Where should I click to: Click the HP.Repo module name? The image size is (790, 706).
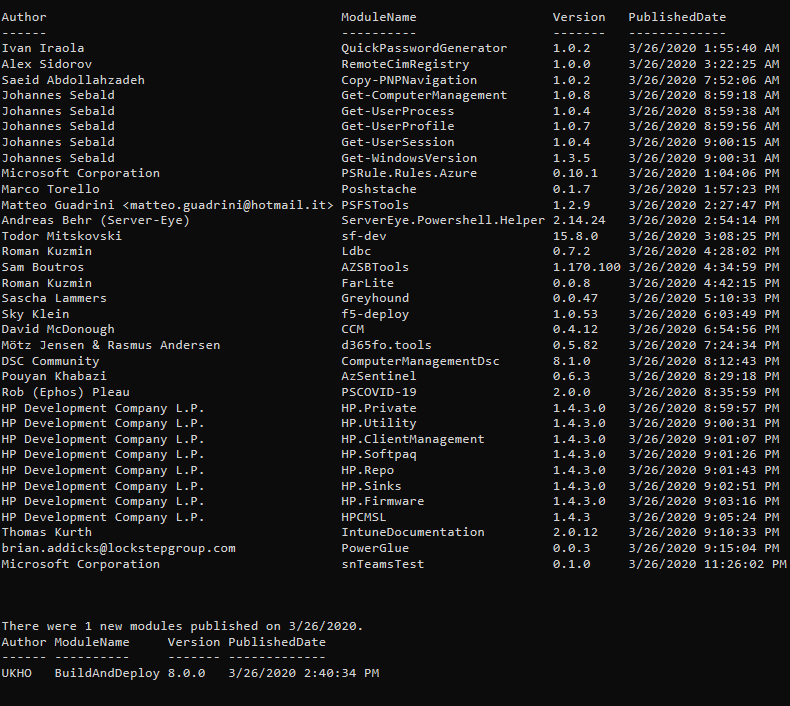[367, 471]
